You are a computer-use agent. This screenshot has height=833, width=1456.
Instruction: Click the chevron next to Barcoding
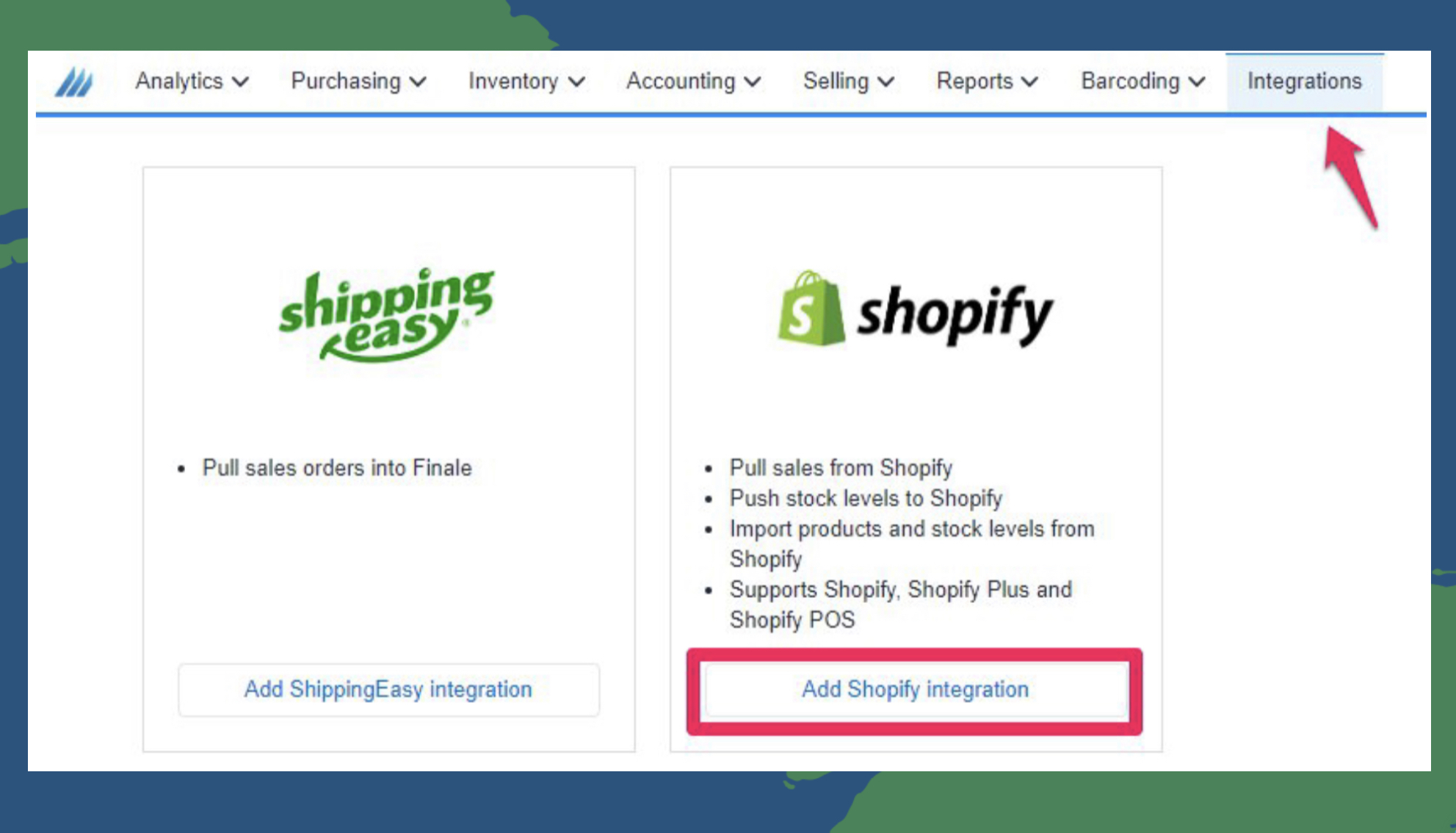[1197, 82]
